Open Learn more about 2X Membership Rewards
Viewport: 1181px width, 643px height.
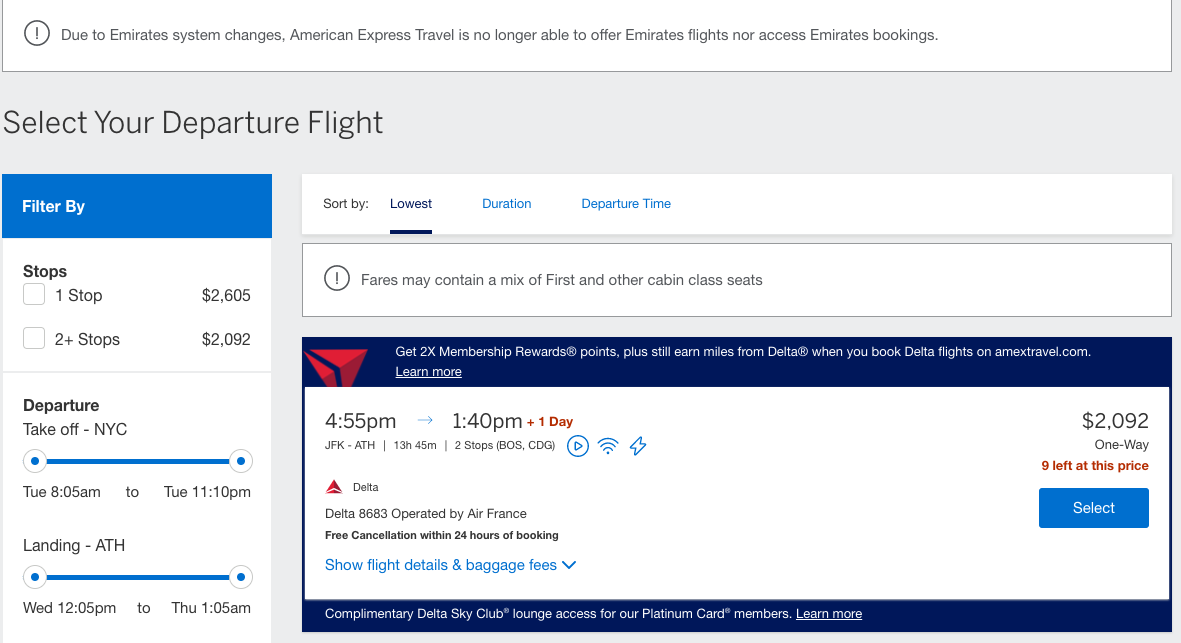[428, 372]
